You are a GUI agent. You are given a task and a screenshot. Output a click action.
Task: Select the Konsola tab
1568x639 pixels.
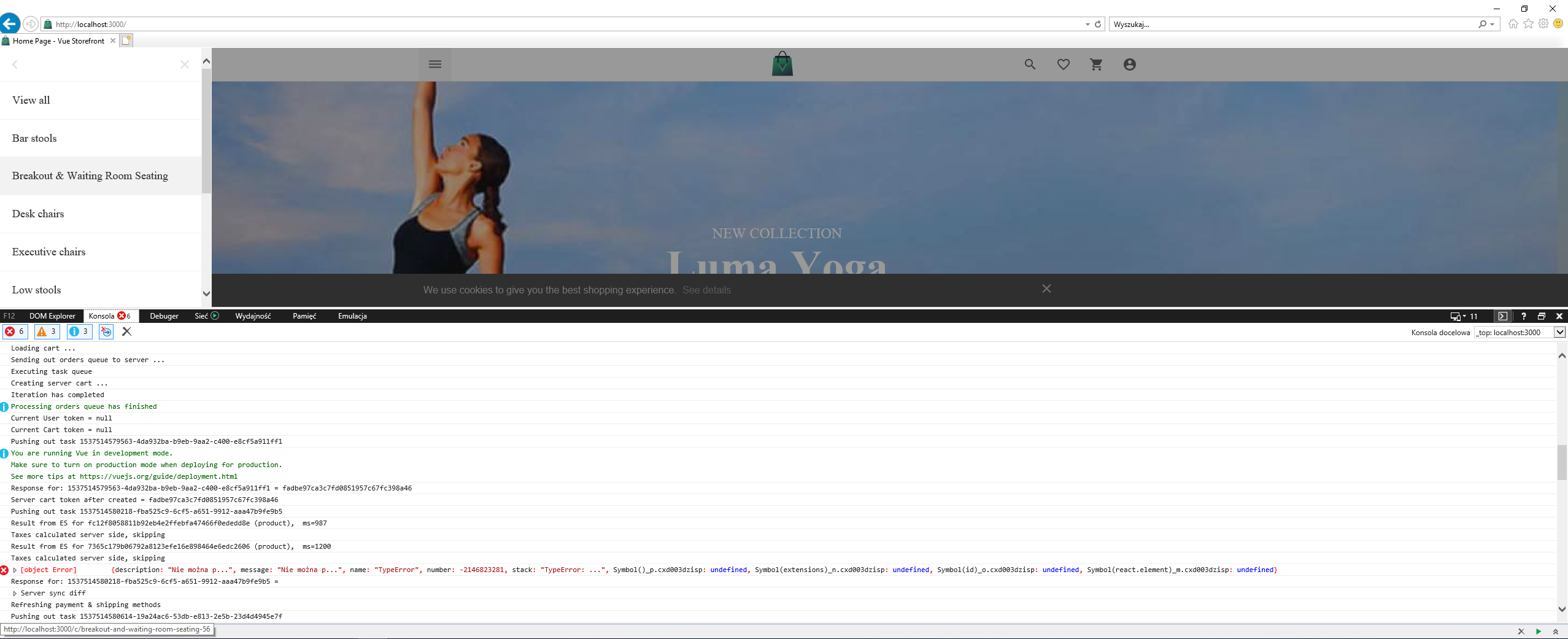click(110, 316)
